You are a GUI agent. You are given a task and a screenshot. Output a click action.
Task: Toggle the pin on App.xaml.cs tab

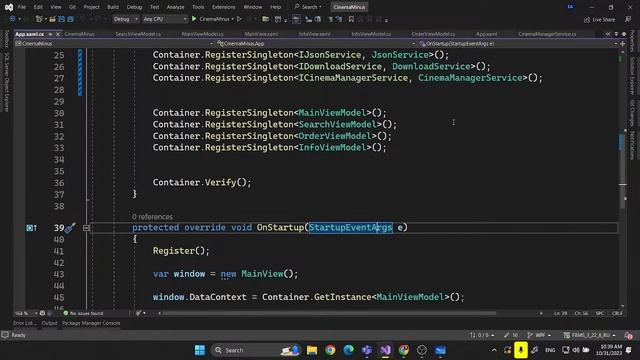(50, 34)
